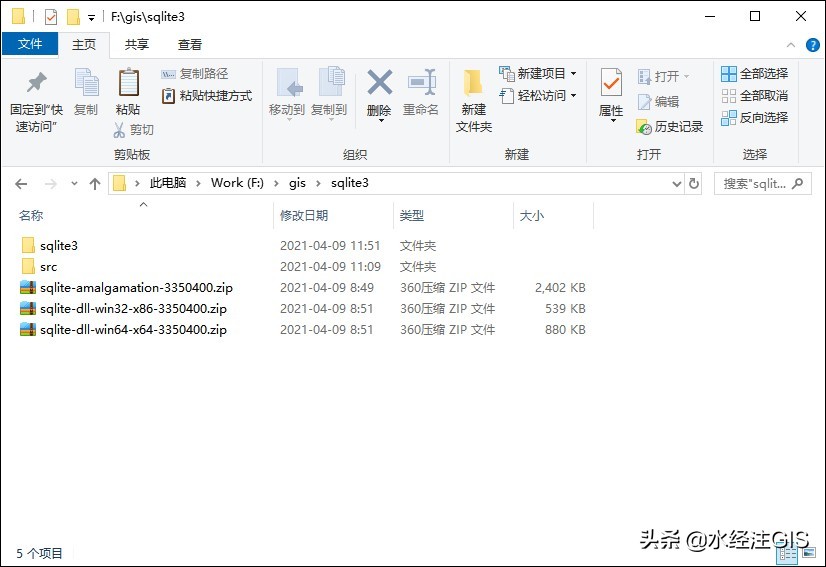Screen dimensions: 826x567
Task: Expand the address bar history dropdown
Action: [677, 184]
